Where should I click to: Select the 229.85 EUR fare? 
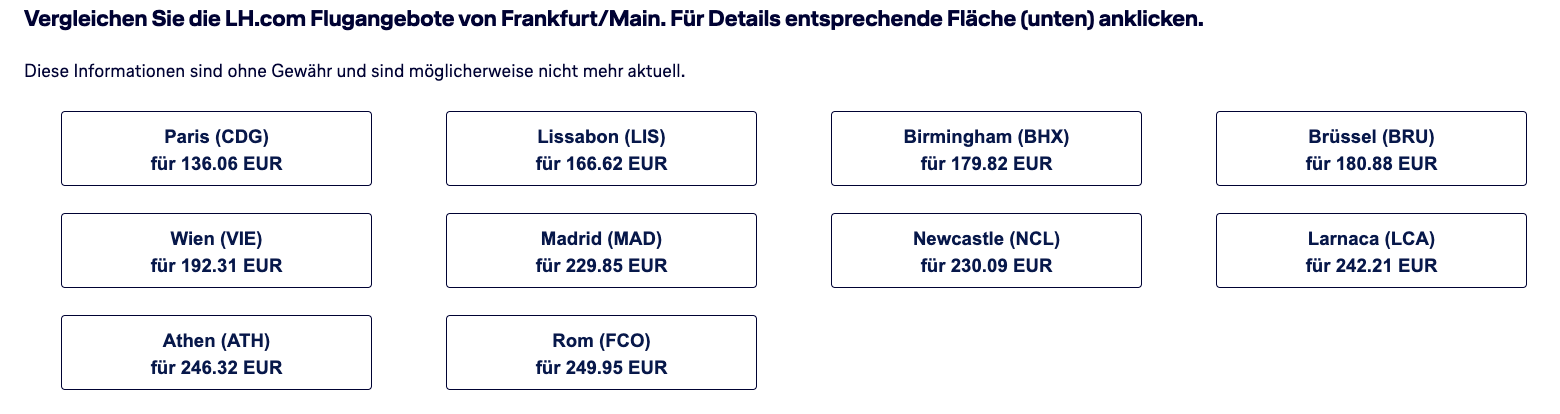(601, 266)
